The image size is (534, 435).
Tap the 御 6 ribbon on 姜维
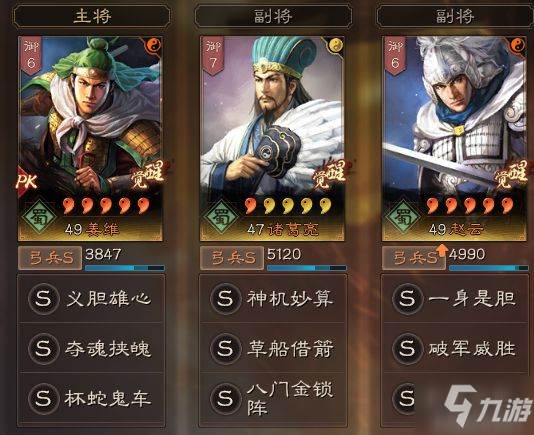click(31, 55)
